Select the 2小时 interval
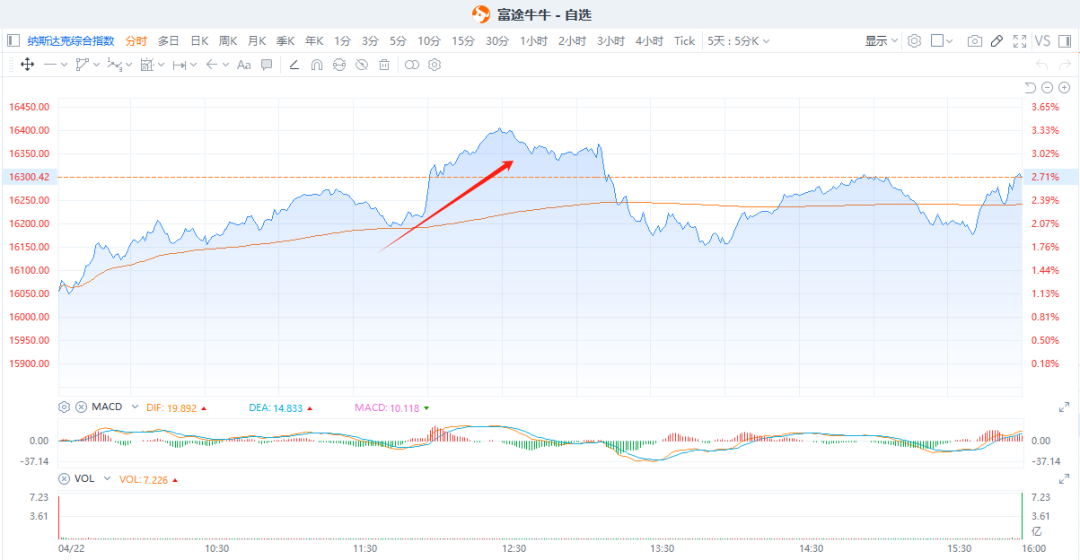This screenshot has width=1080, height=560. [572, 41]
